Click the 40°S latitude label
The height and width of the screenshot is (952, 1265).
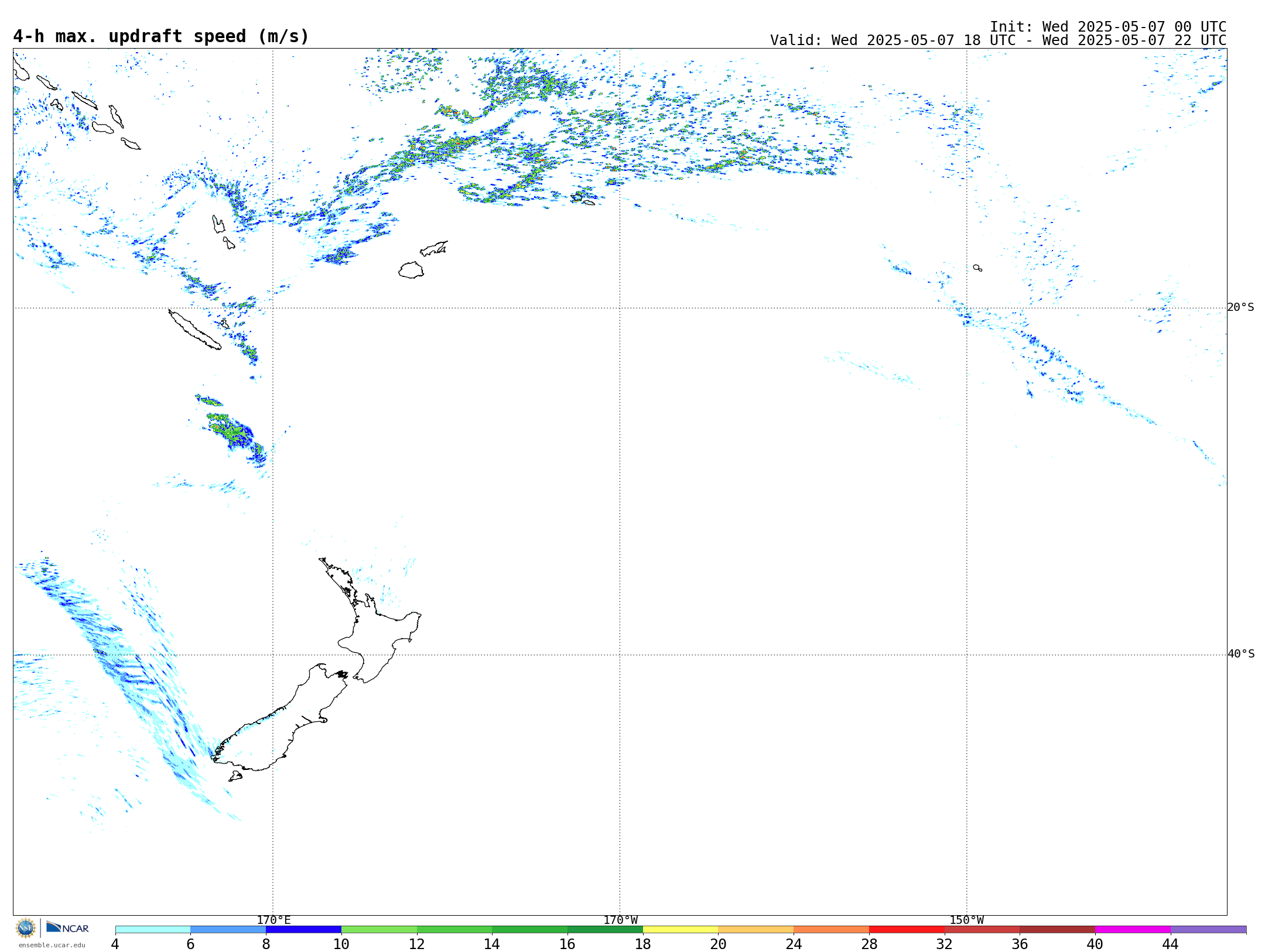(1241, 654)
